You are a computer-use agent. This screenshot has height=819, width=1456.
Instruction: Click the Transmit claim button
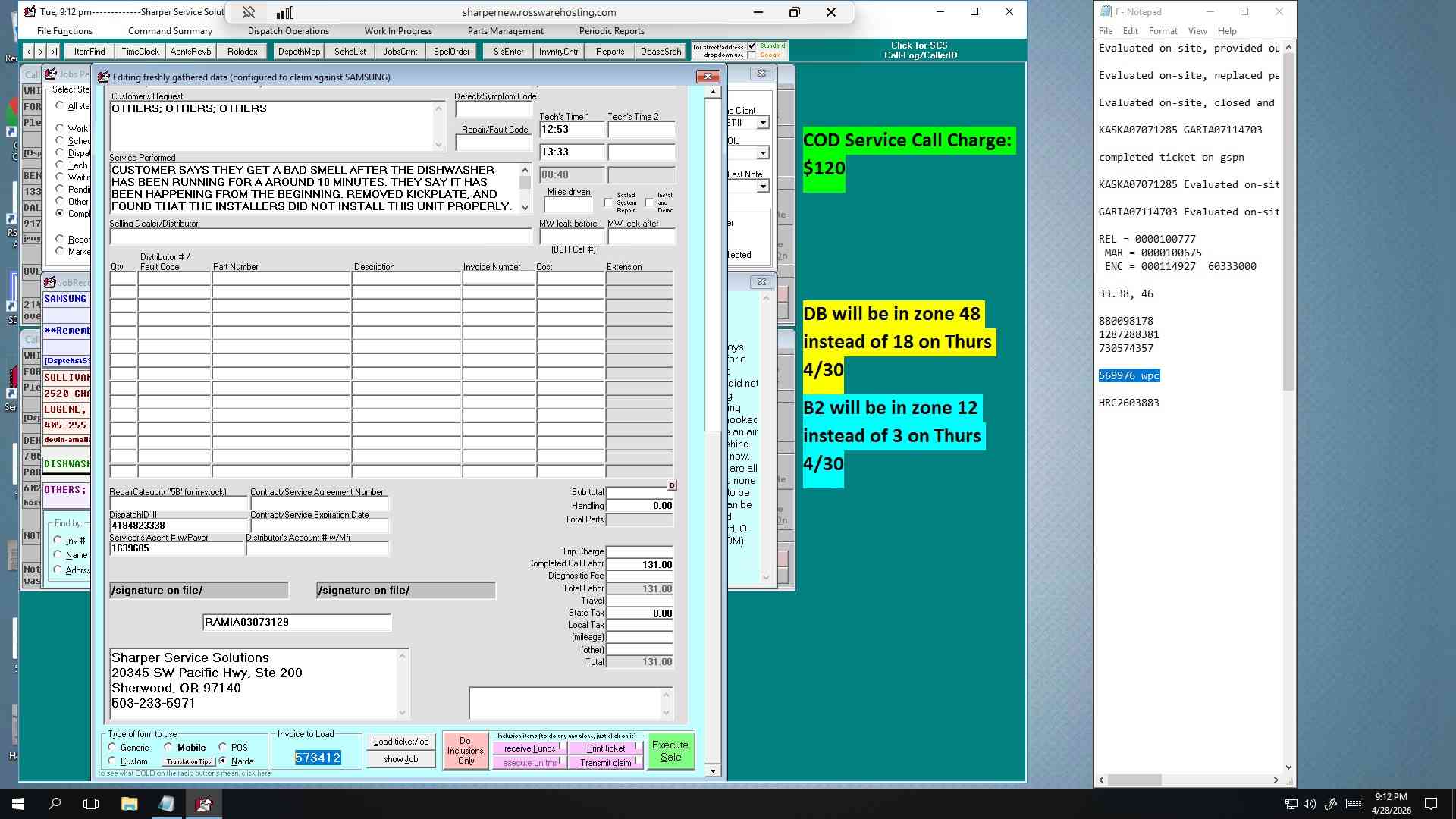pos(606,763)
